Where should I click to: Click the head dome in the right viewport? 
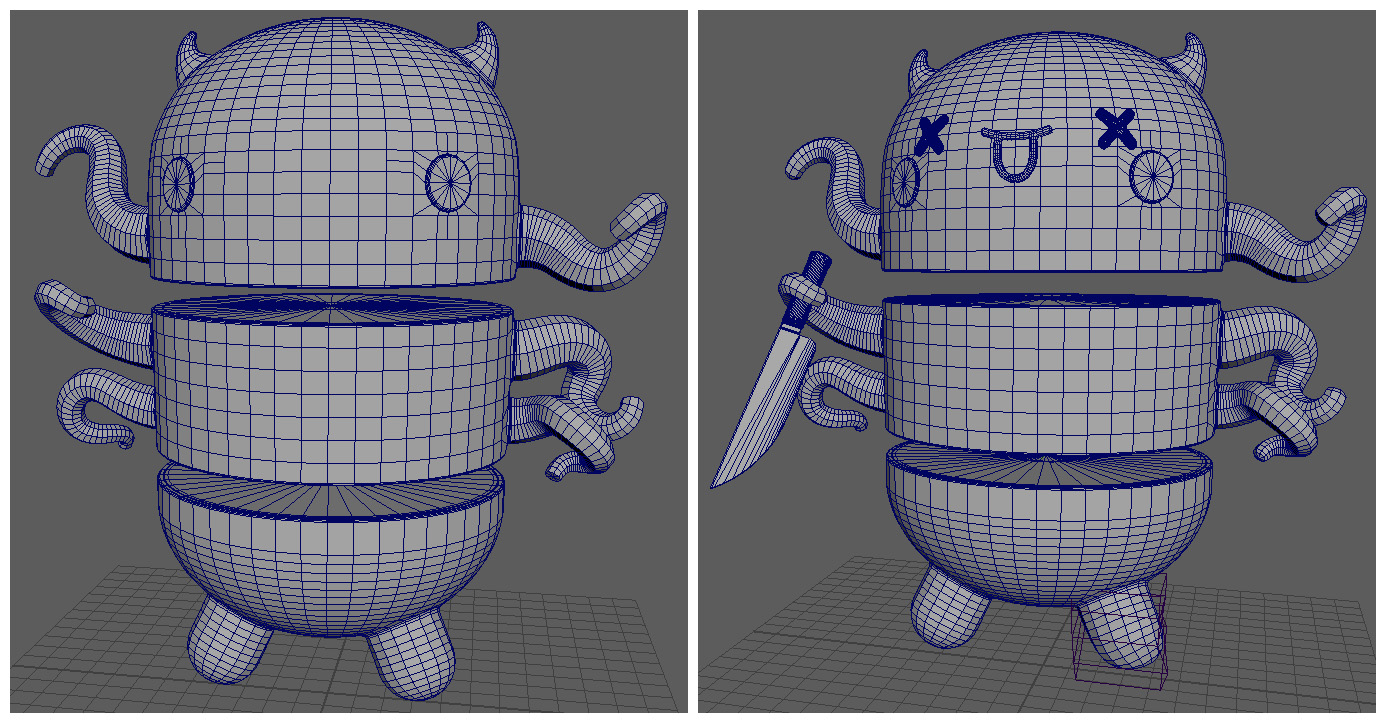coord(1050,90)
